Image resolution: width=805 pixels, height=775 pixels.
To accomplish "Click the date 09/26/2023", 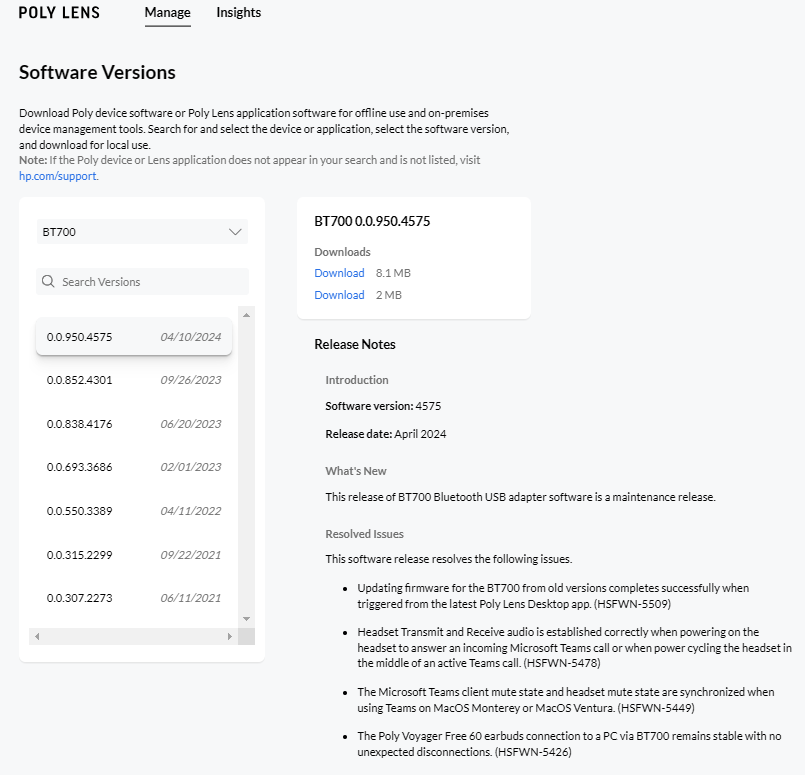I will 190,380.
